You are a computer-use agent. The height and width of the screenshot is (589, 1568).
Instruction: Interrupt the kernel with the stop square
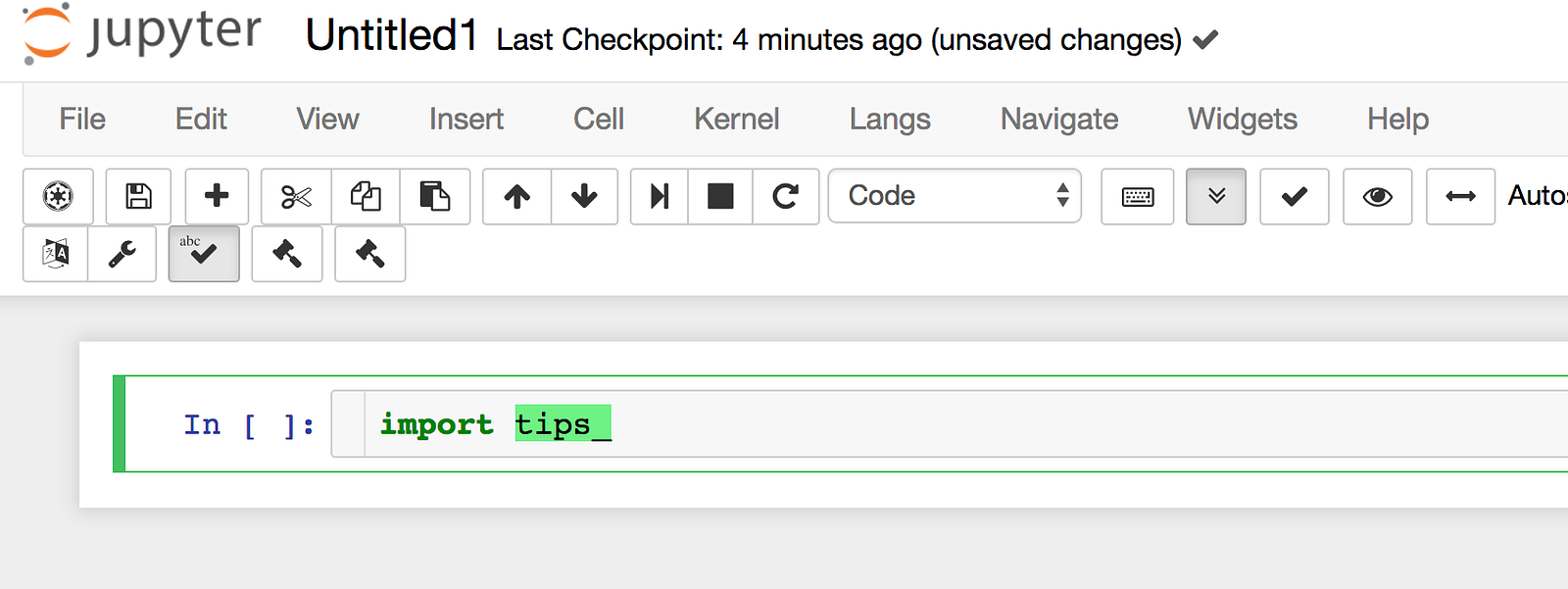[x=720, y=197]
